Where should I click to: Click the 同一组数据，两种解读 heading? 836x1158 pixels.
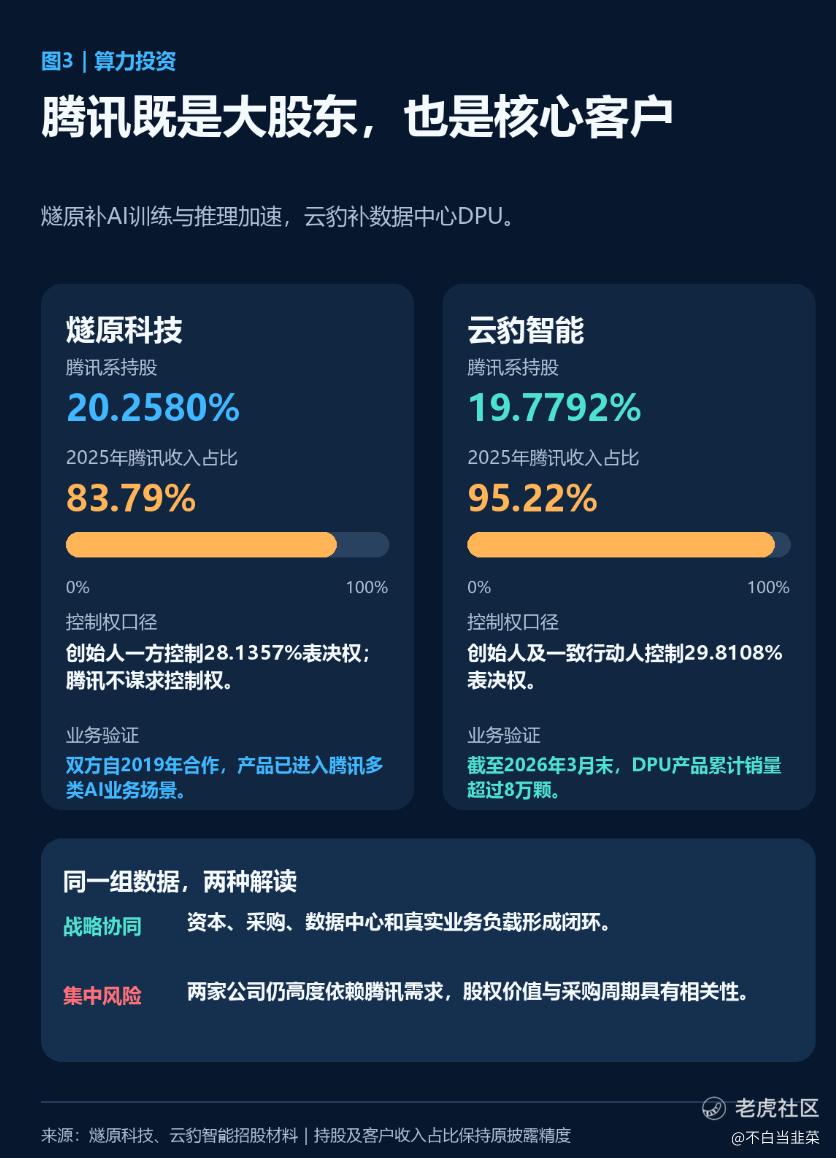[x=179, y=881]
